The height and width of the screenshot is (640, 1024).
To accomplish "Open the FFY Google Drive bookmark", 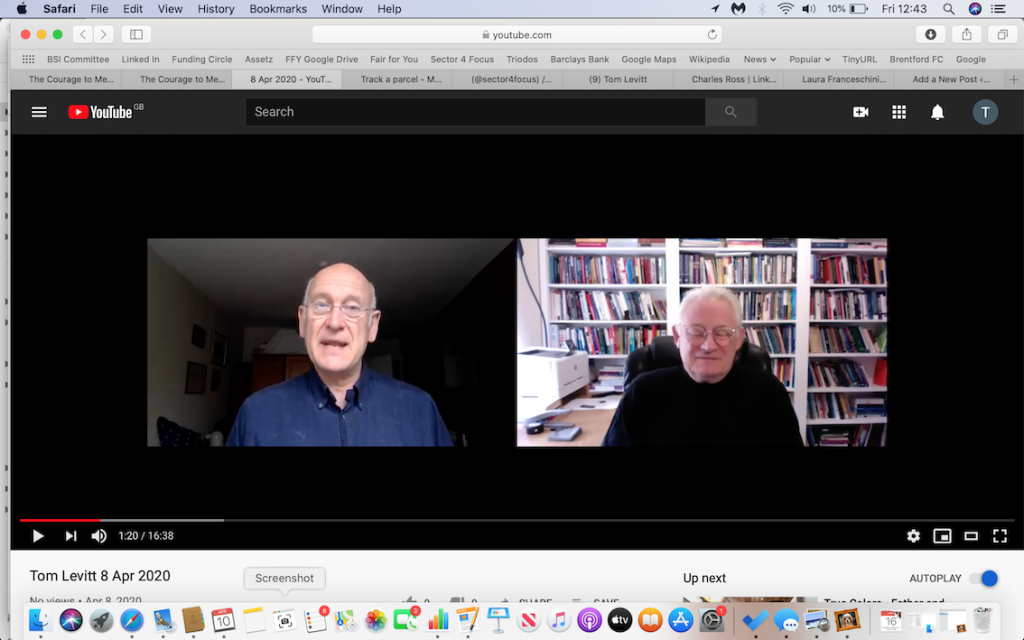I will 321,59.
